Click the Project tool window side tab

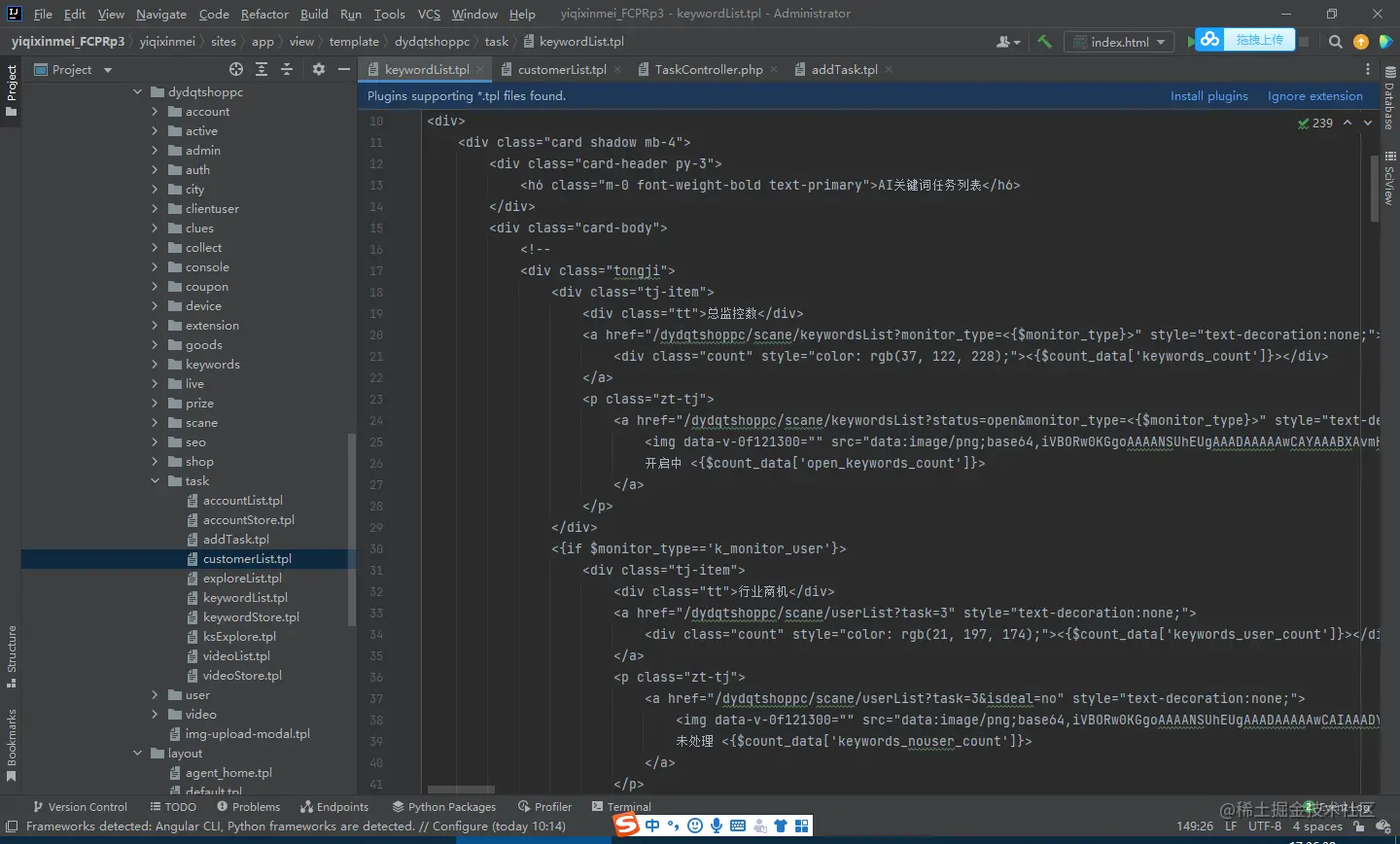(12, 90)
